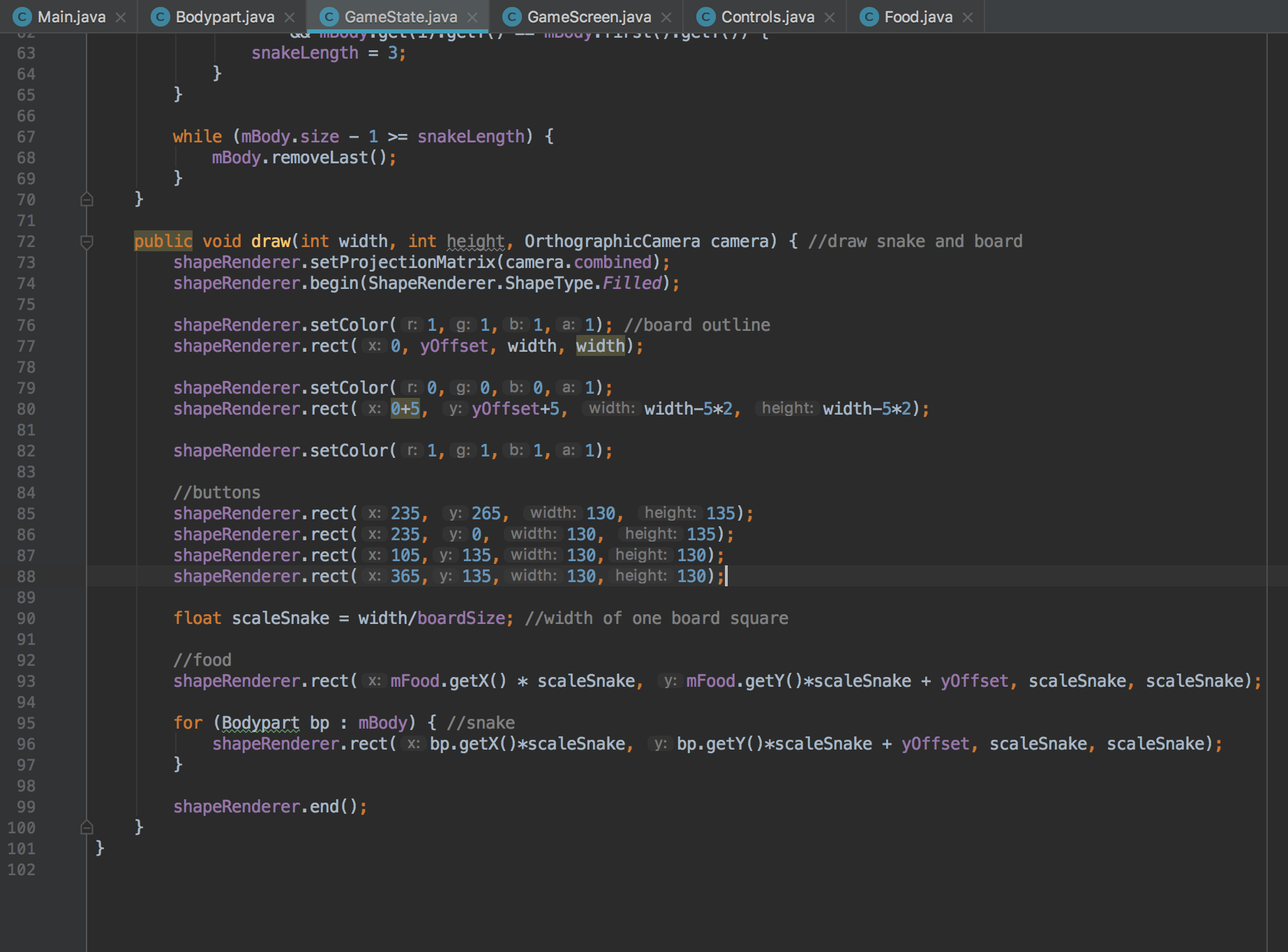Close the GameState.java tab
The image size is (1288, 952).
pyautogui.click(x=472, y=17)
